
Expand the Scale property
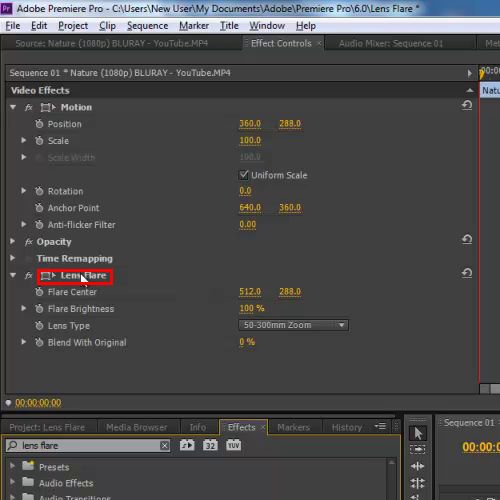coord(23,140)
